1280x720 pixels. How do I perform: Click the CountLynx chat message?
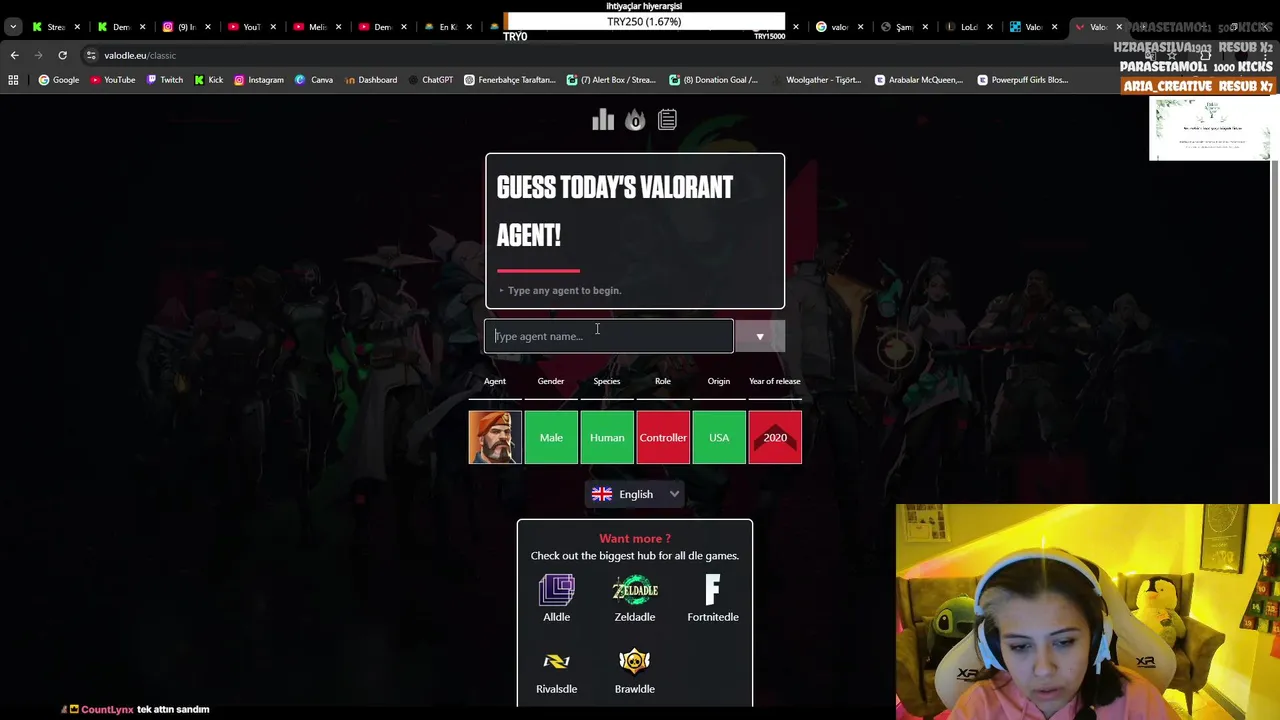[137, 709]
